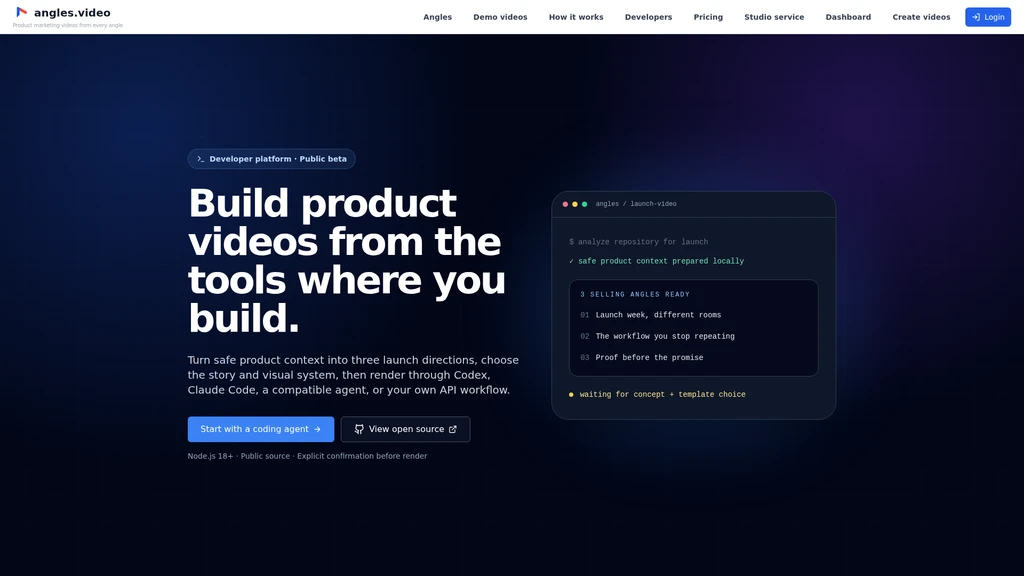Image resolution: width=1024 pixels, height=576 pixels.
Task: Start with a coding agent
Action: tap(261, 429)
